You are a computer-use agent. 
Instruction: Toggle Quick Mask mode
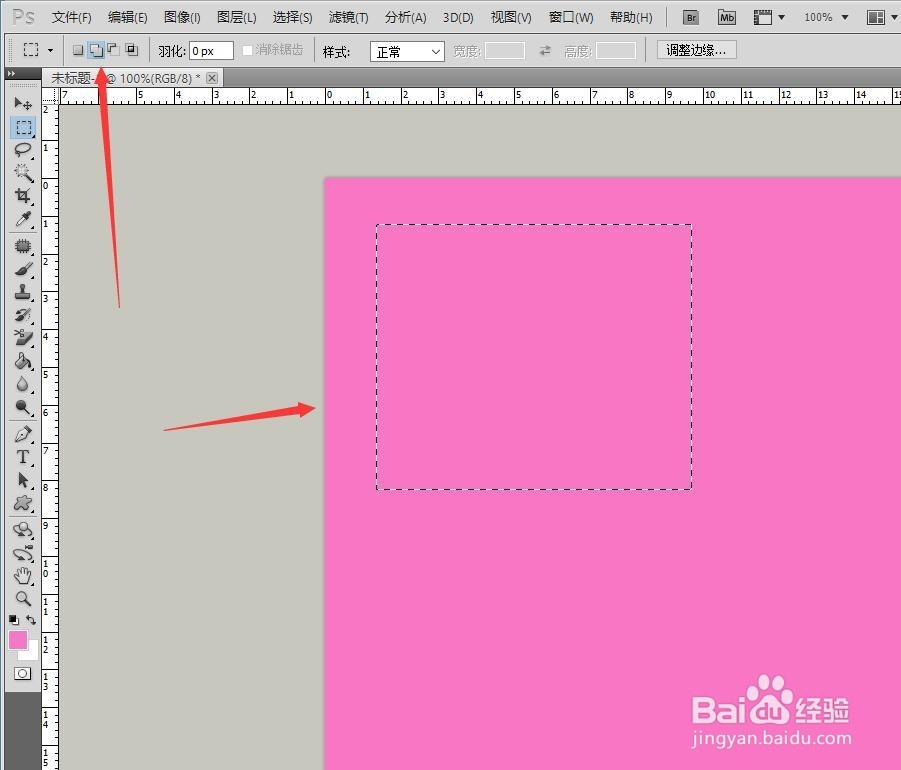tap(23, 673)
